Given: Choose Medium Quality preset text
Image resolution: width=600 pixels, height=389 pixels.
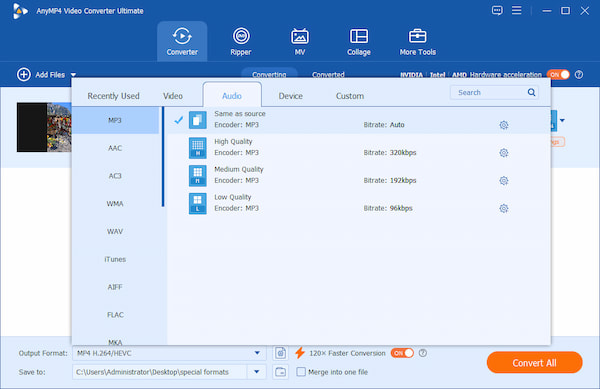Looking at the screenshot, I should pos(239,169).
